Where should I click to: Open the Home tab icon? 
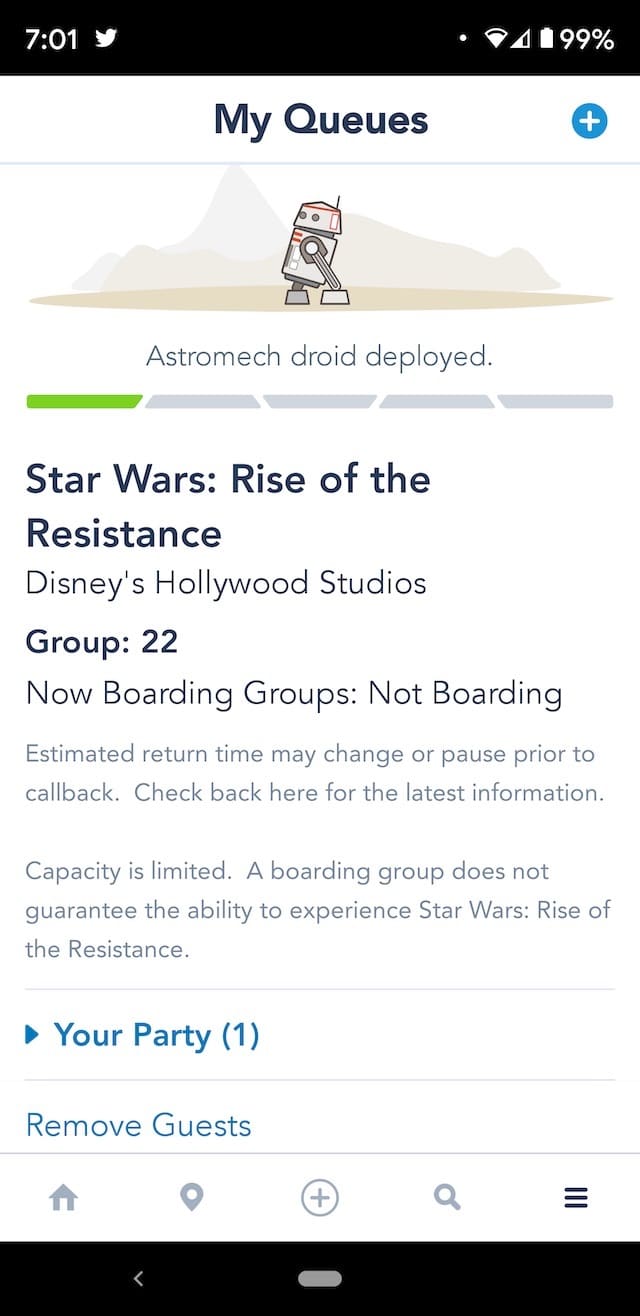pos(63,1197)
